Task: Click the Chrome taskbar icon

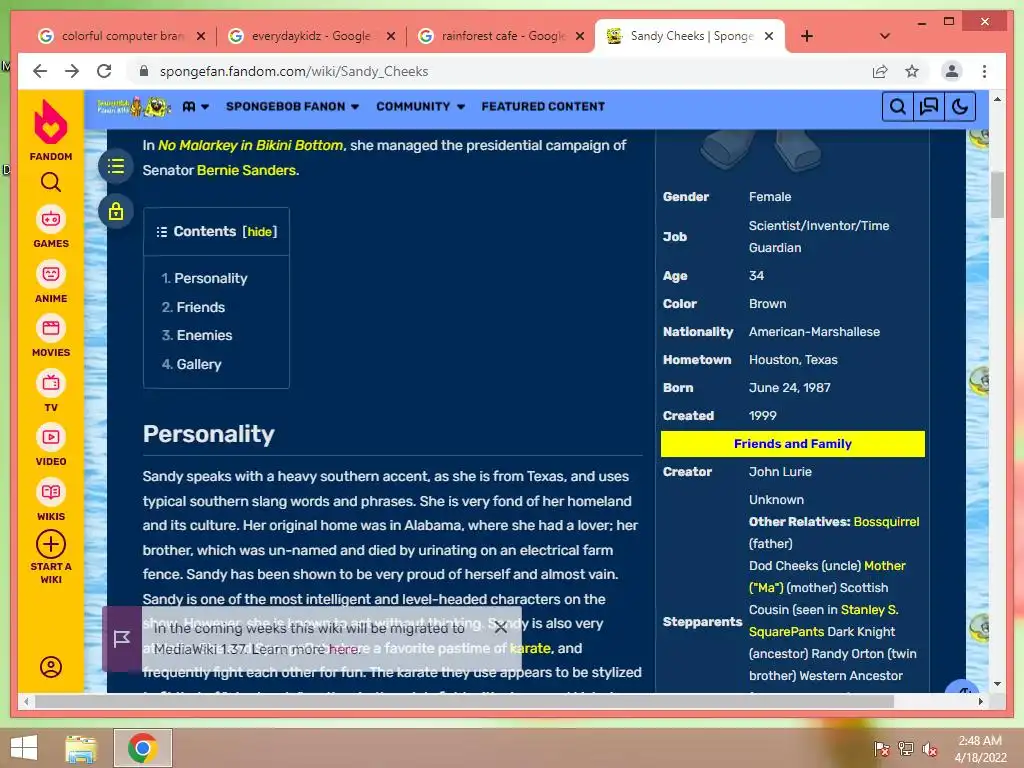Action: [x=142, y=748]
